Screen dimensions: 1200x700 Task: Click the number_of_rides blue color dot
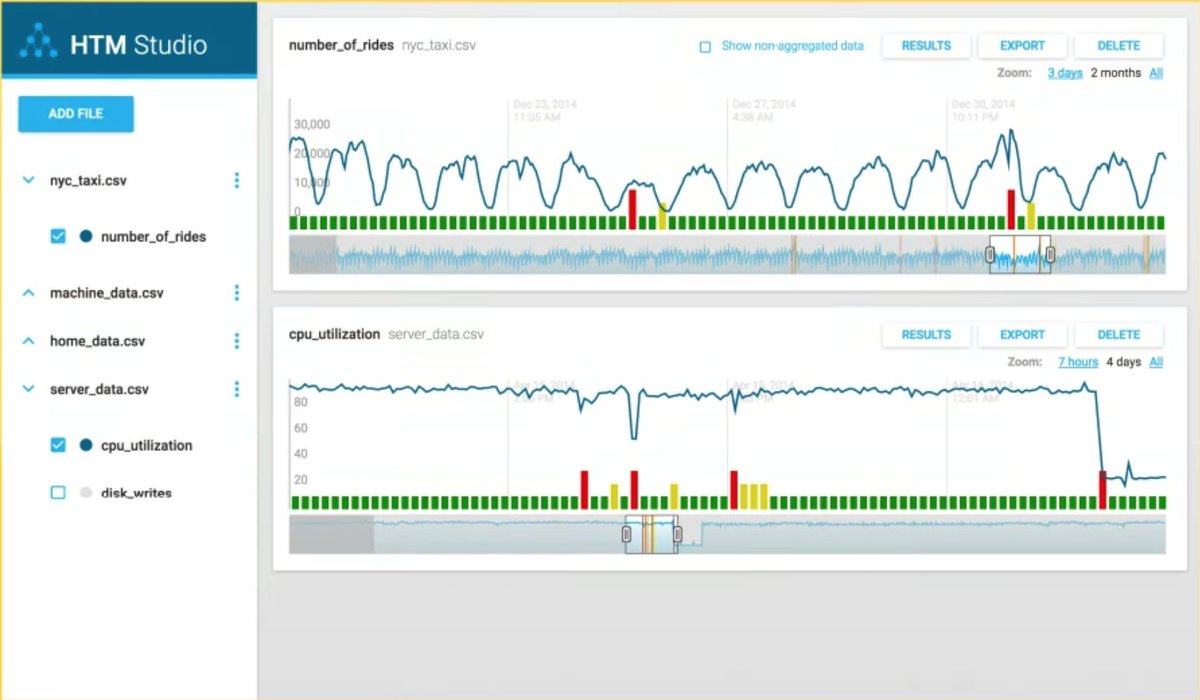pyautogui.click(x=86, y=237)
